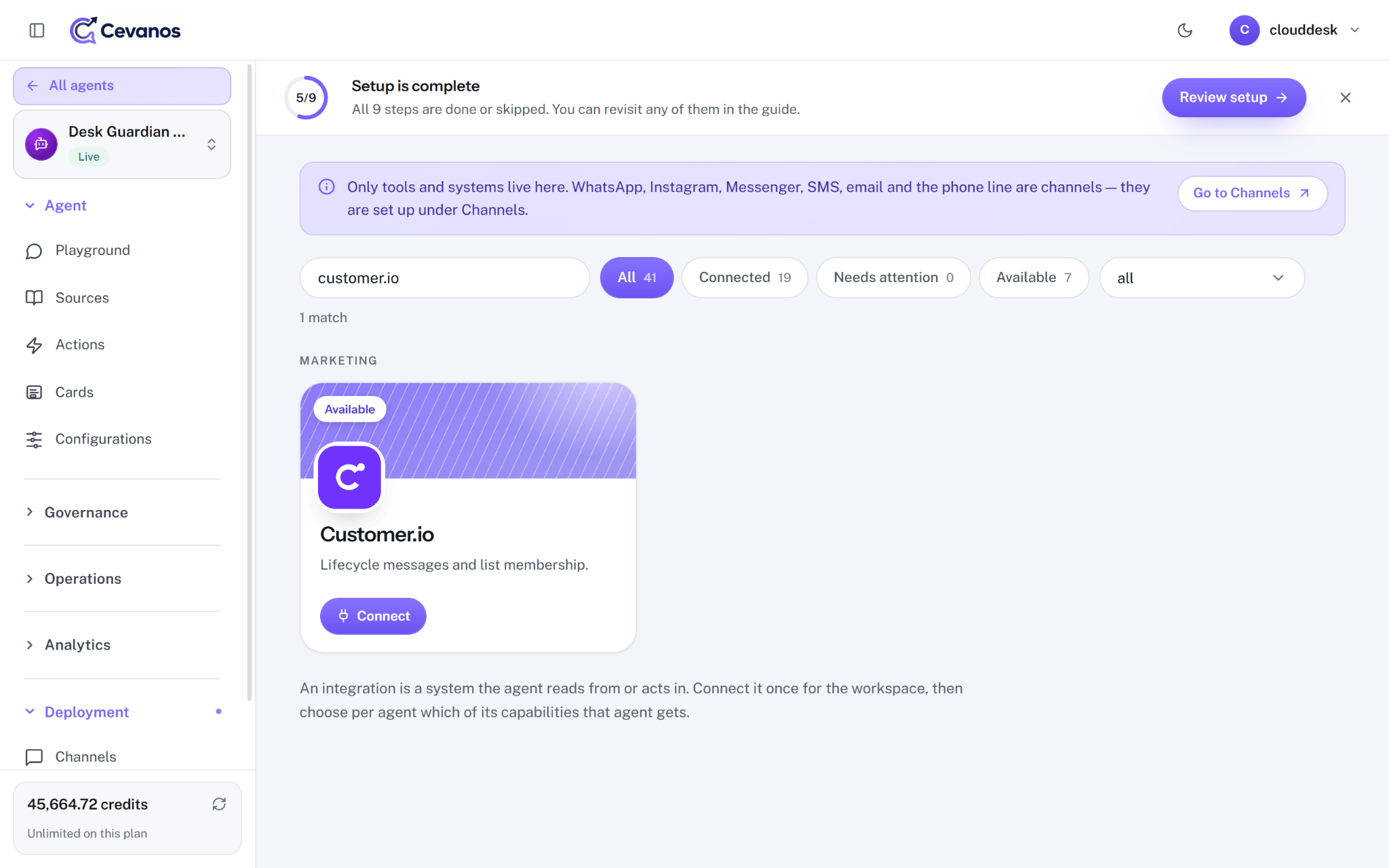Screen dimensions: 1389x868
Task: Expand the Operations section
Action: 122,578
